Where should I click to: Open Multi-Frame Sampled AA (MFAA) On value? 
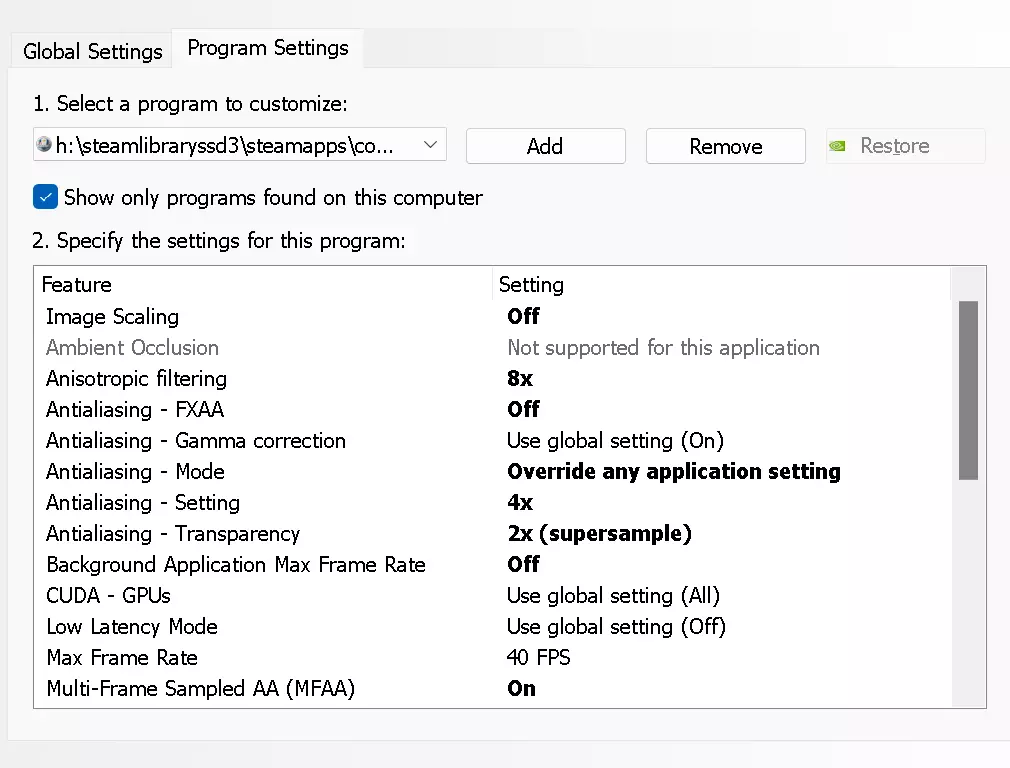point(521,689)
